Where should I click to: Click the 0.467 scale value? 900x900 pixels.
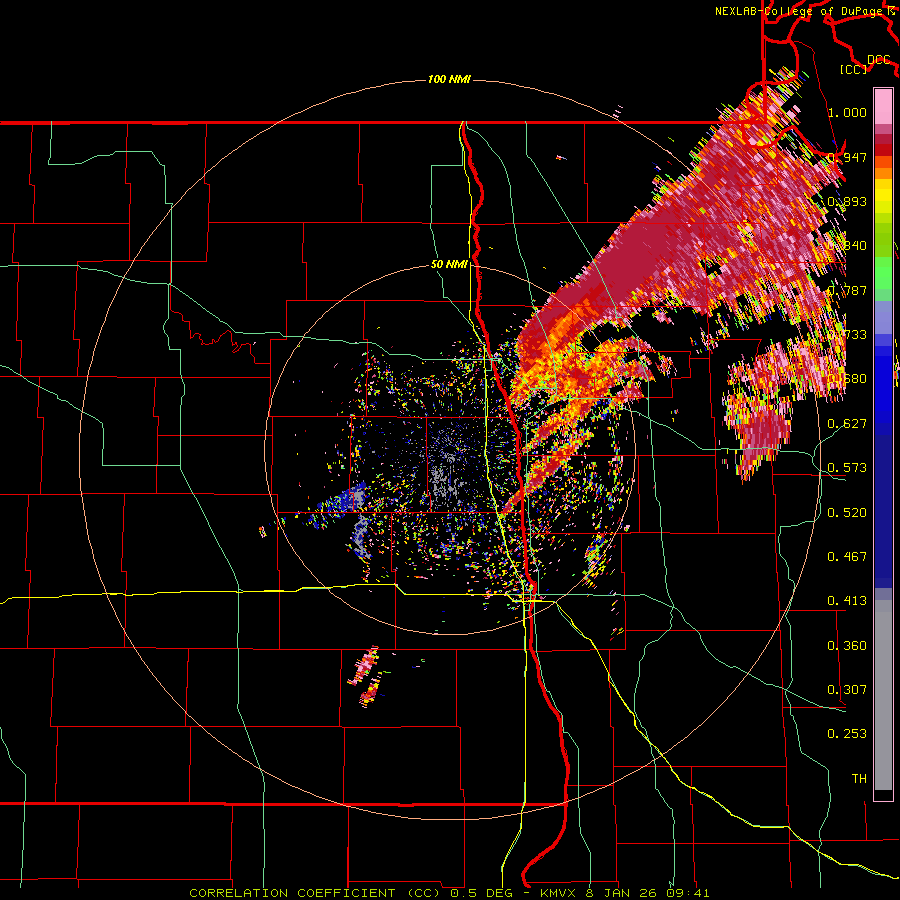click(x=847, y=557)
